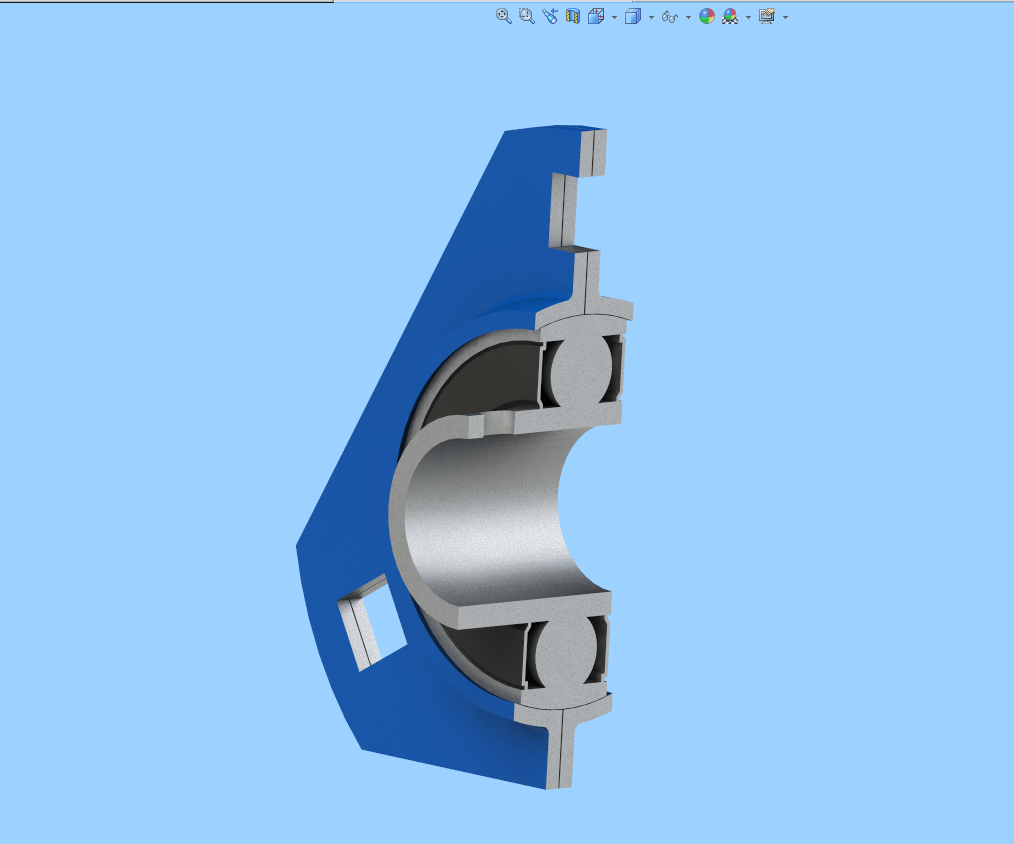Expand the Apply Scene dropdown arrow

click(748, 17)
